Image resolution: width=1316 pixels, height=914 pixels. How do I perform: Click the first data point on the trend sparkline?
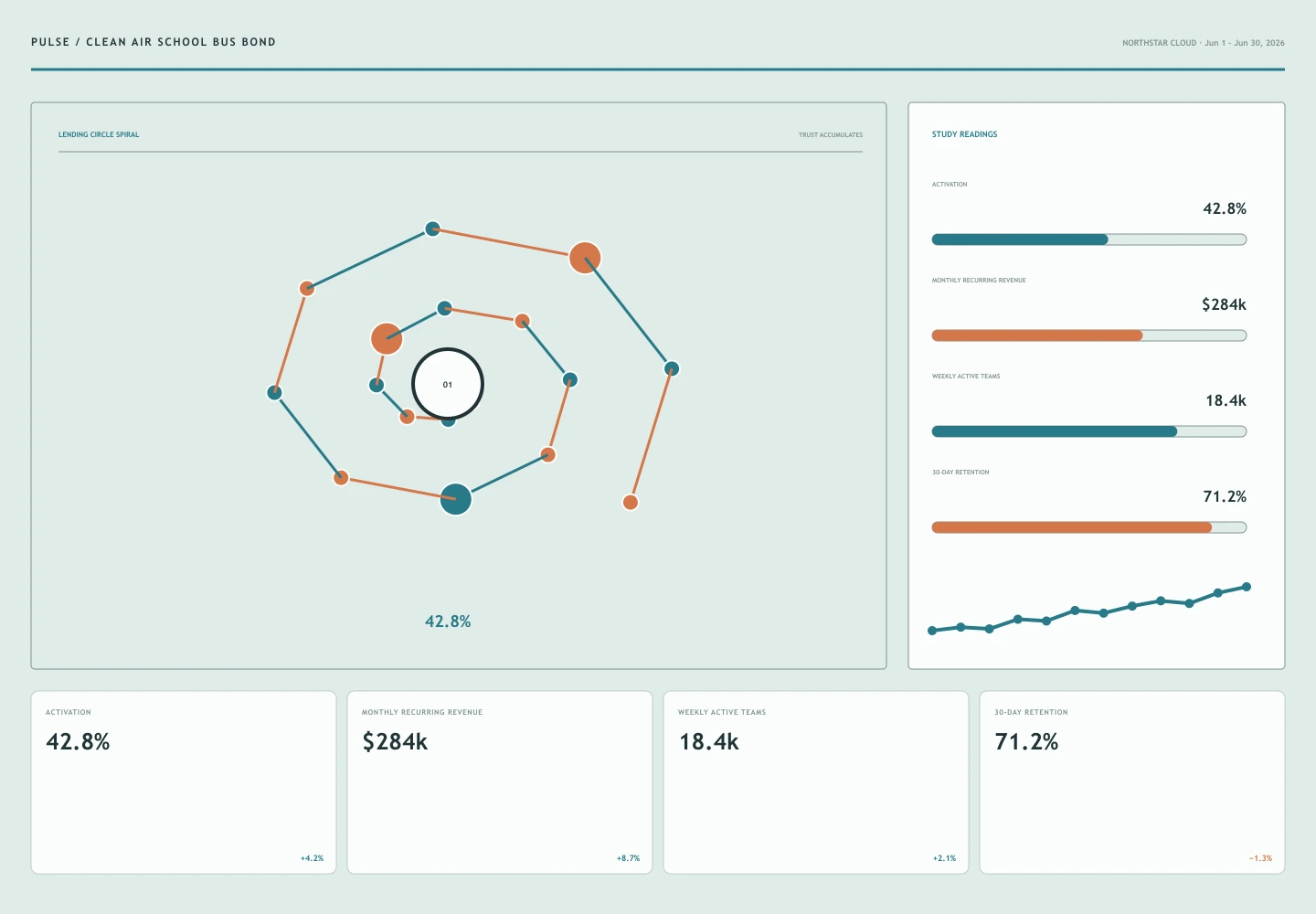point(932,631)
